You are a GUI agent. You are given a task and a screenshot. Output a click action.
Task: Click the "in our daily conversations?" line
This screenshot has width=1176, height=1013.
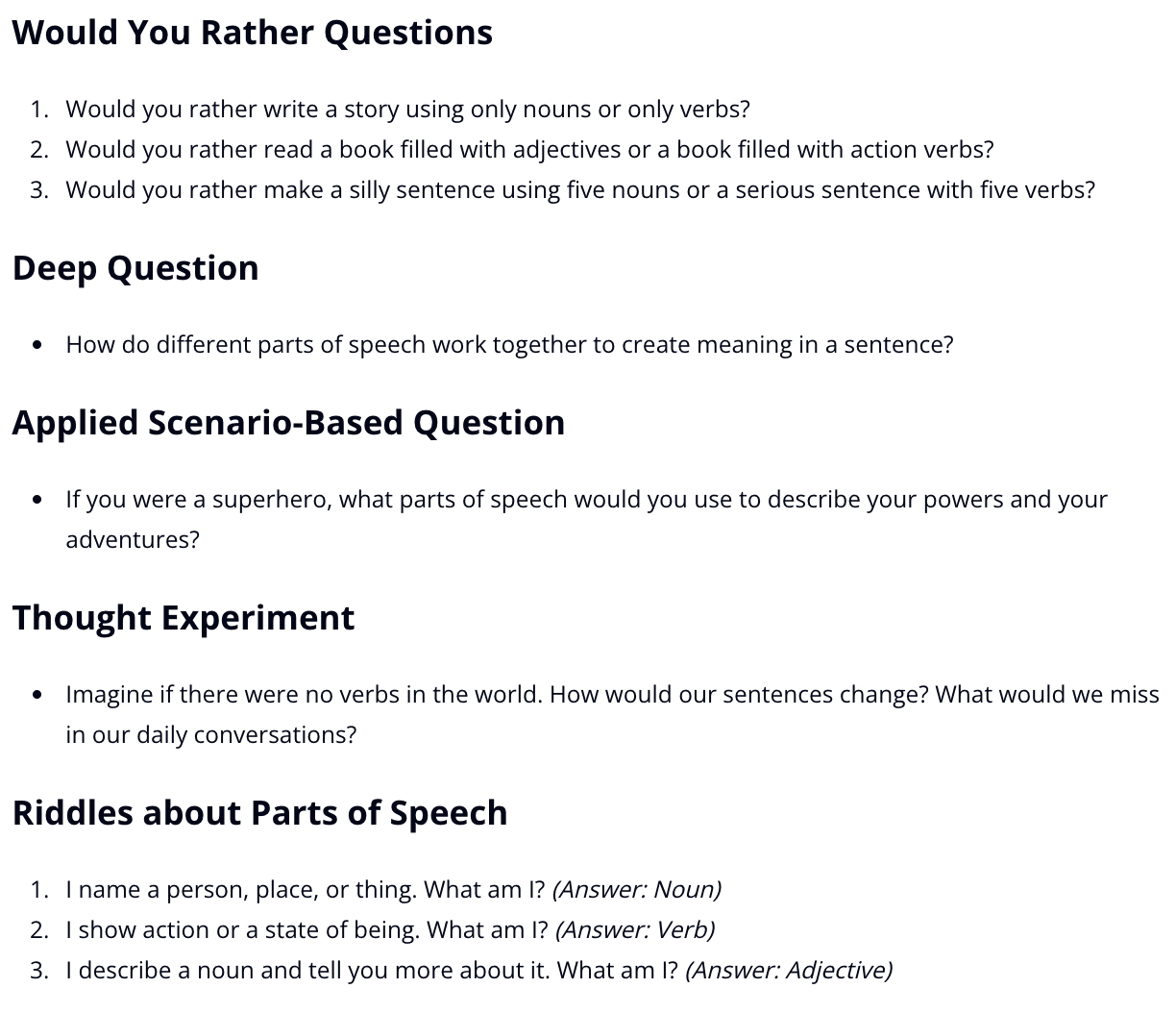(x=210, y=735)
